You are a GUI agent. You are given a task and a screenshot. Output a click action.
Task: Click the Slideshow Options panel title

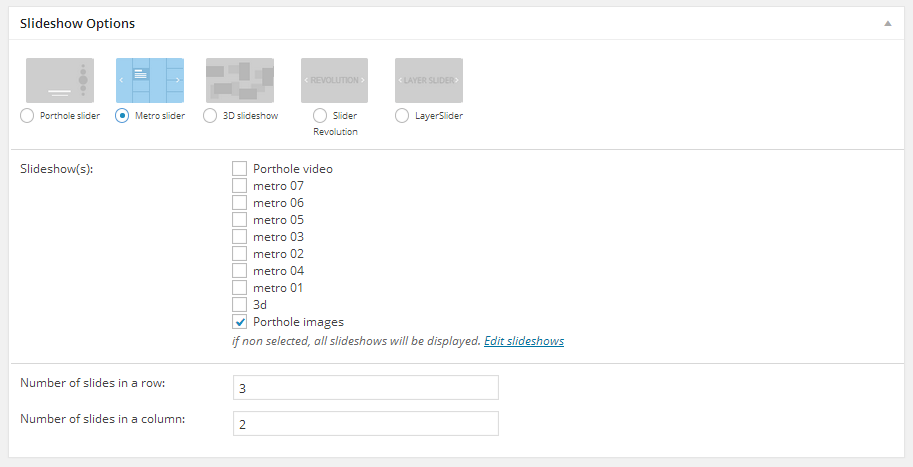click(78, 23)
